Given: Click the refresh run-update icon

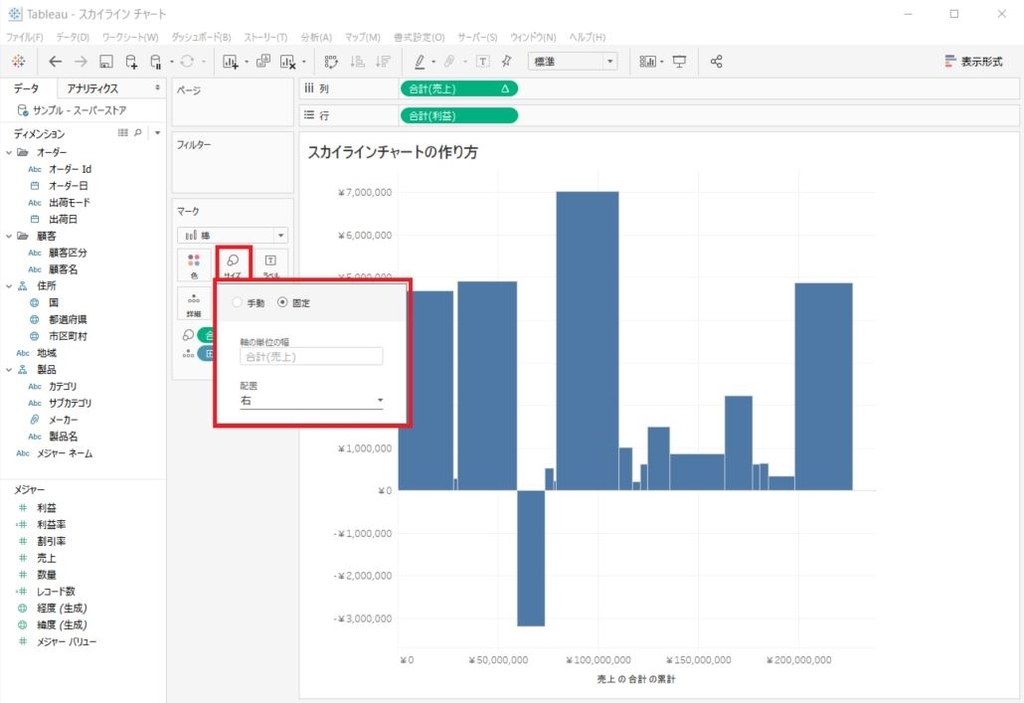Looking at the screenshot, I should point(187,61).
